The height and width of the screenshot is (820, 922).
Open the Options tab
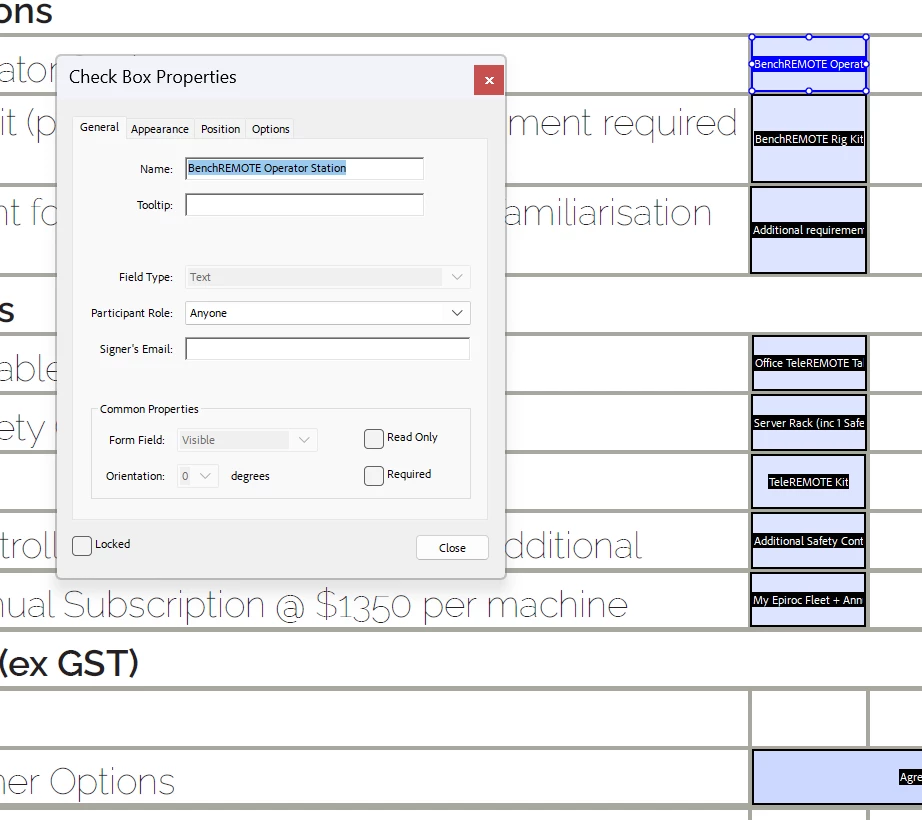(x=270, y=129)
